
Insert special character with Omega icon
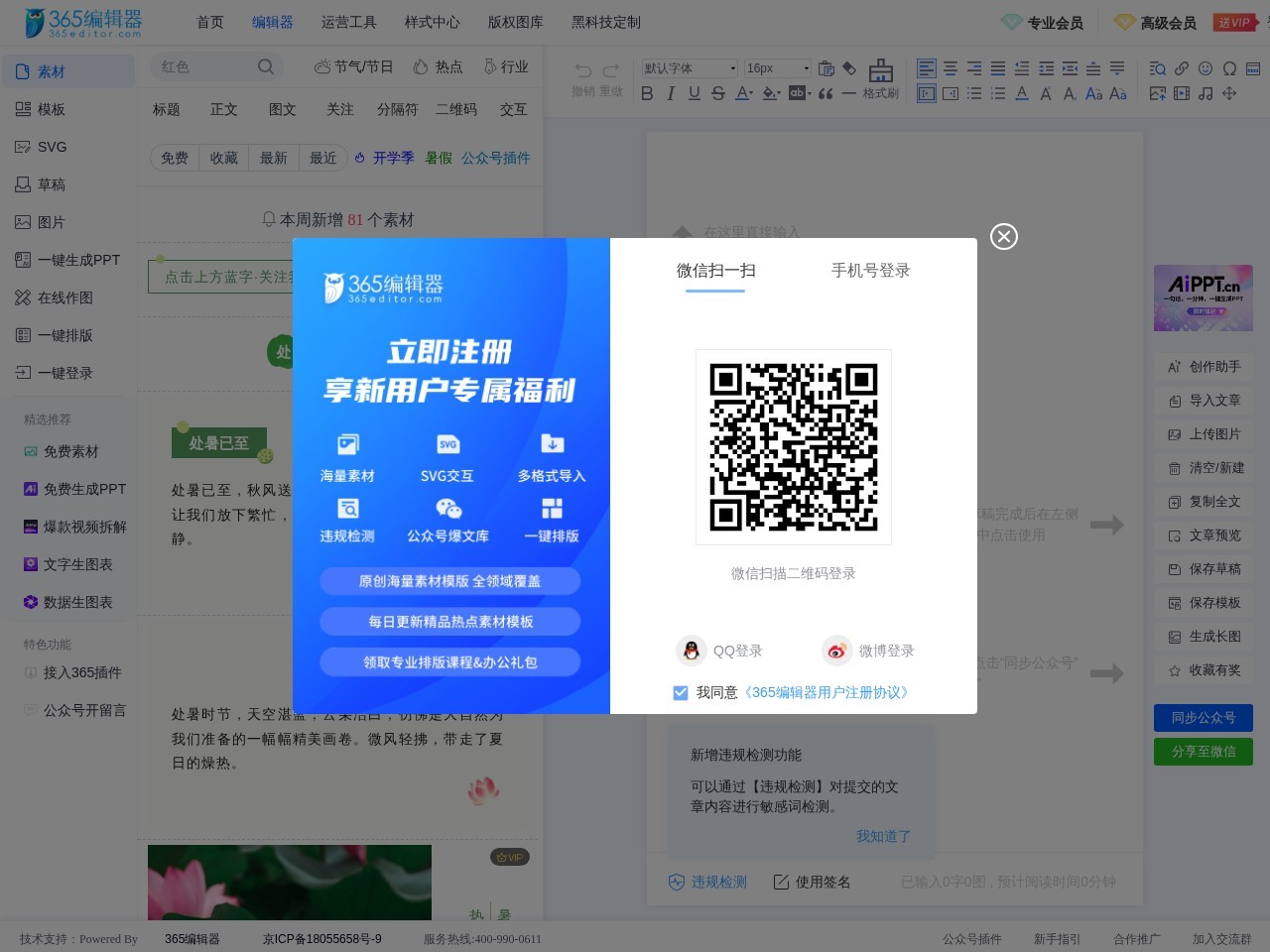point(1229,68)
